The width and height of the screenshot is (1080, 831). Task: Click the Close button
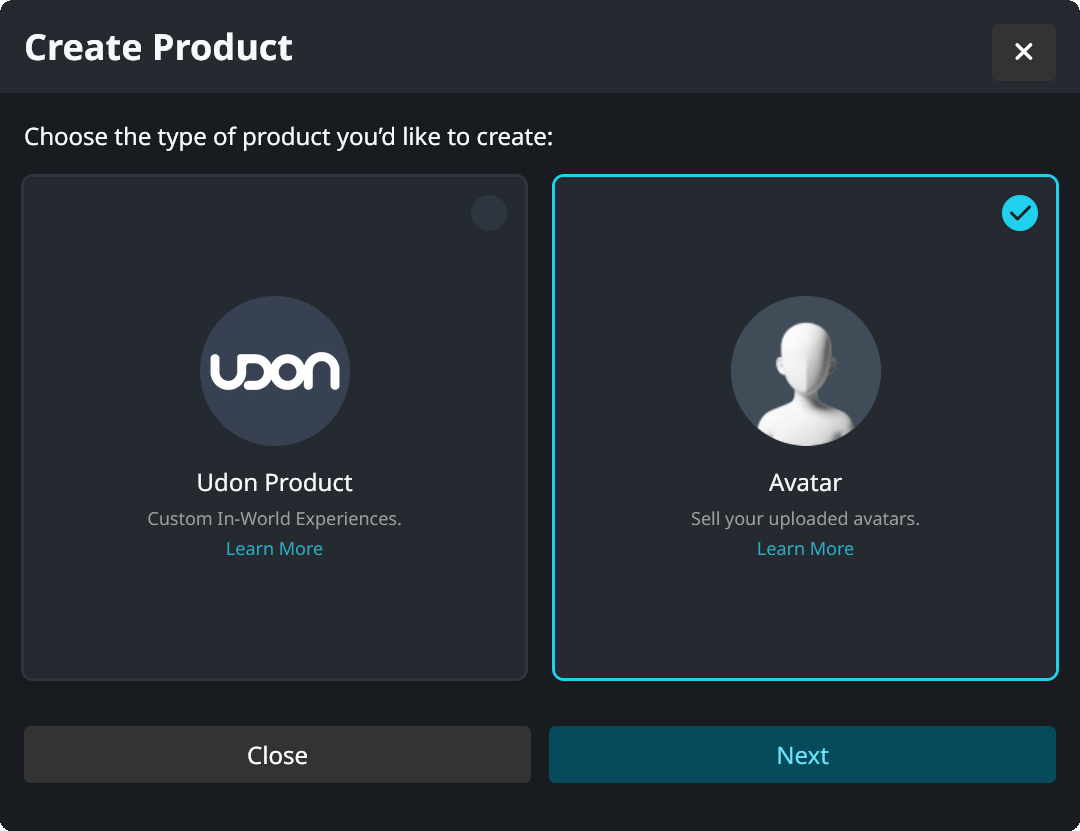click(278, 755)
